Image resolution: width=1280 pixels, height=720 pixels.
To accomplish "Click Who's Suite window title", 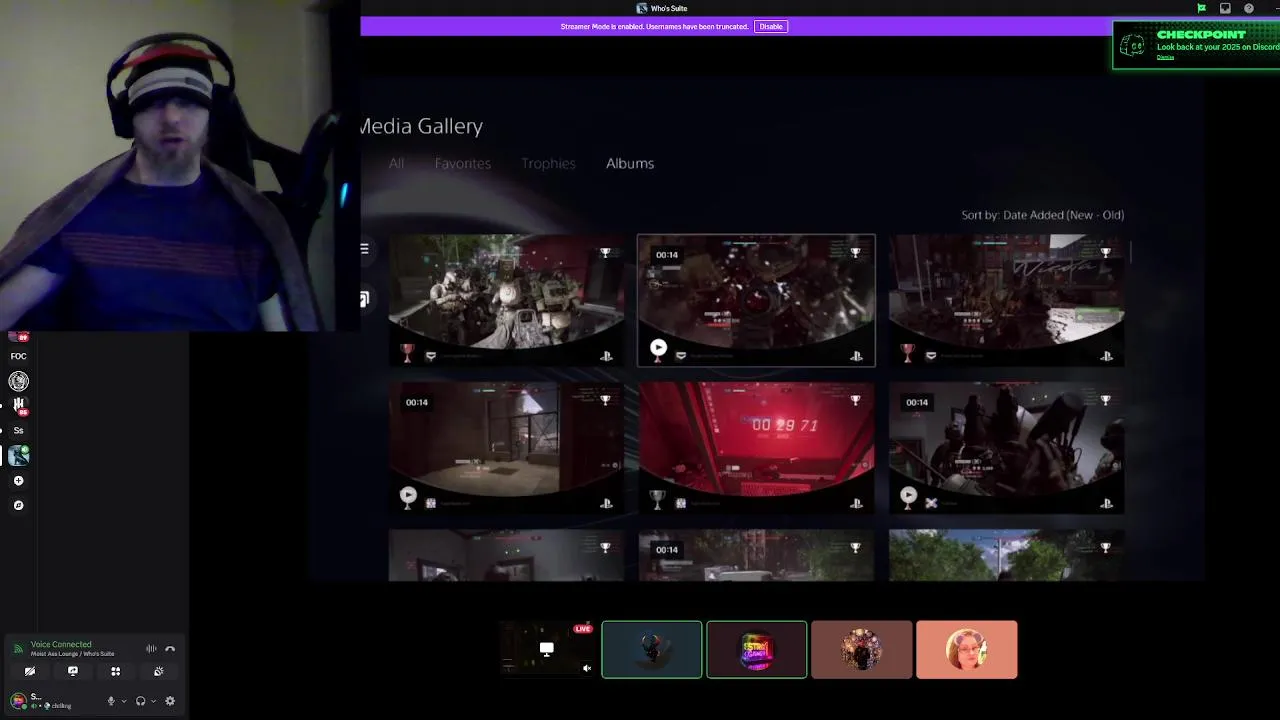I will [669, 8].
